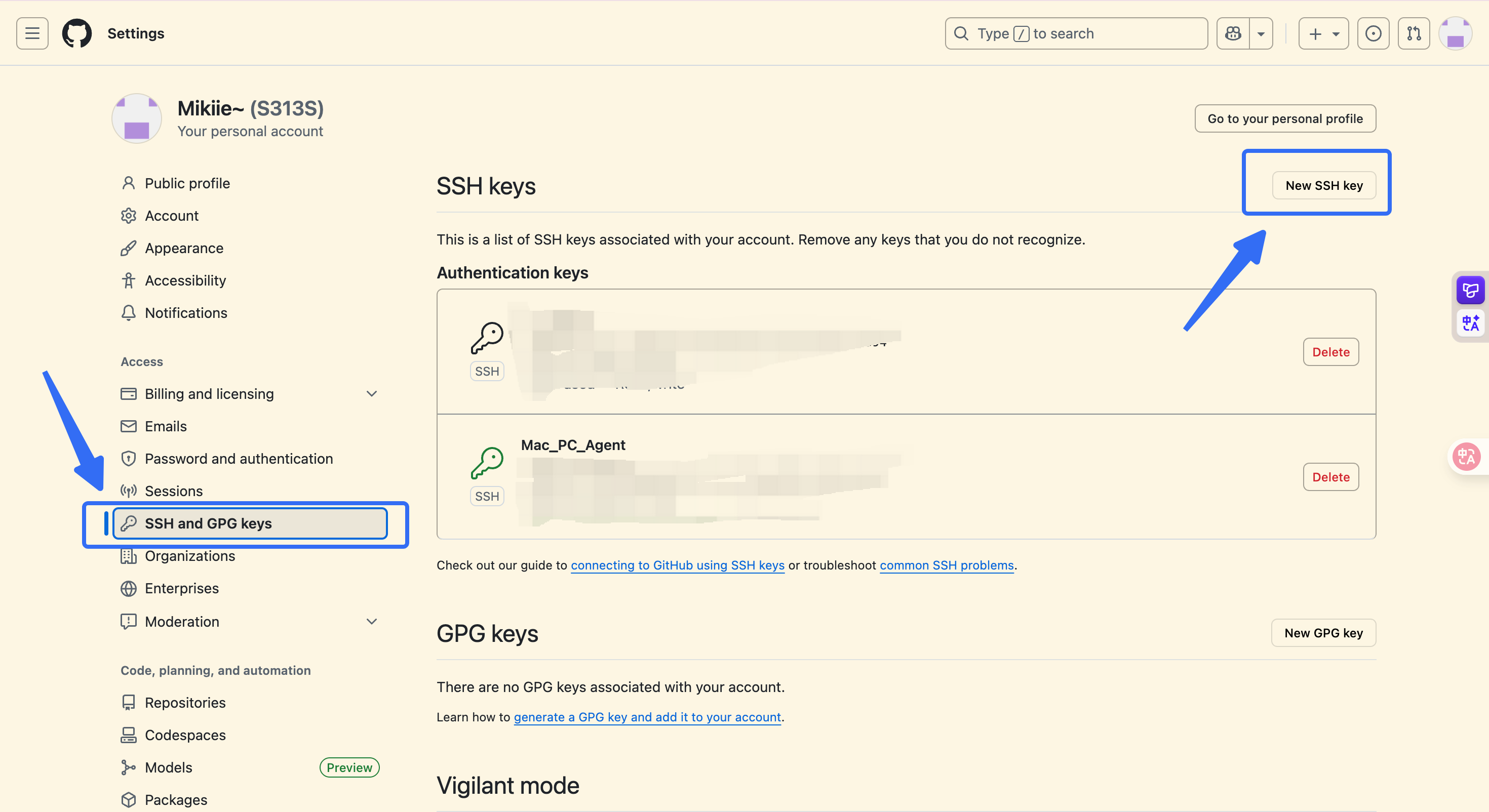
Task: Delete the Mac_PC_Agent SSH key
Action: pos(1330,477)
